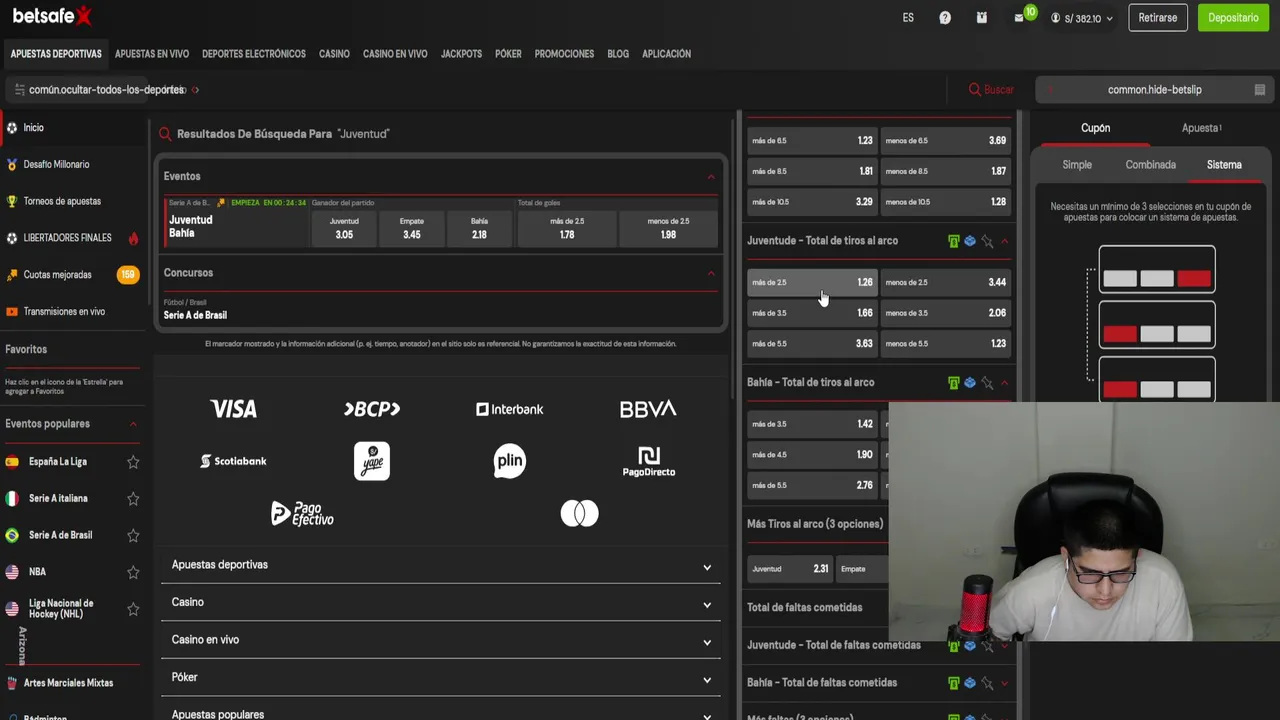Click green cash-out icon in Bahía tiros al arco

[x=953, y=382]
